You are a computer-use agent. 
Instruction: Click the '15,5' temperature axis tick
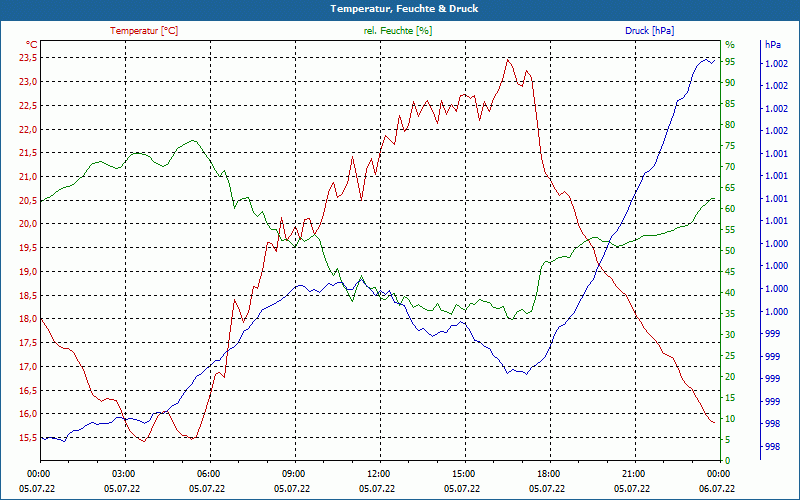(x=28, y=438)
